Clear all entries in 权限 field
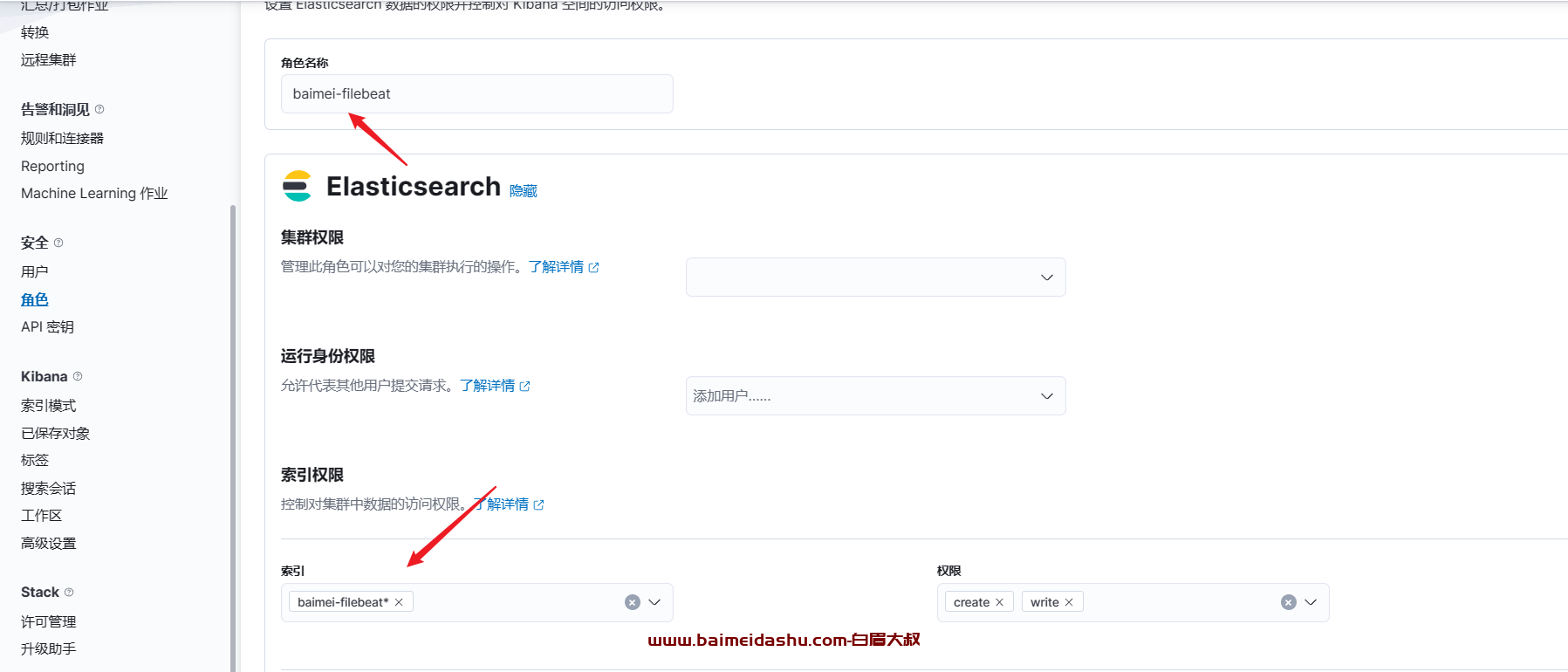1568x672 pixels. [x=1289, y=602]
